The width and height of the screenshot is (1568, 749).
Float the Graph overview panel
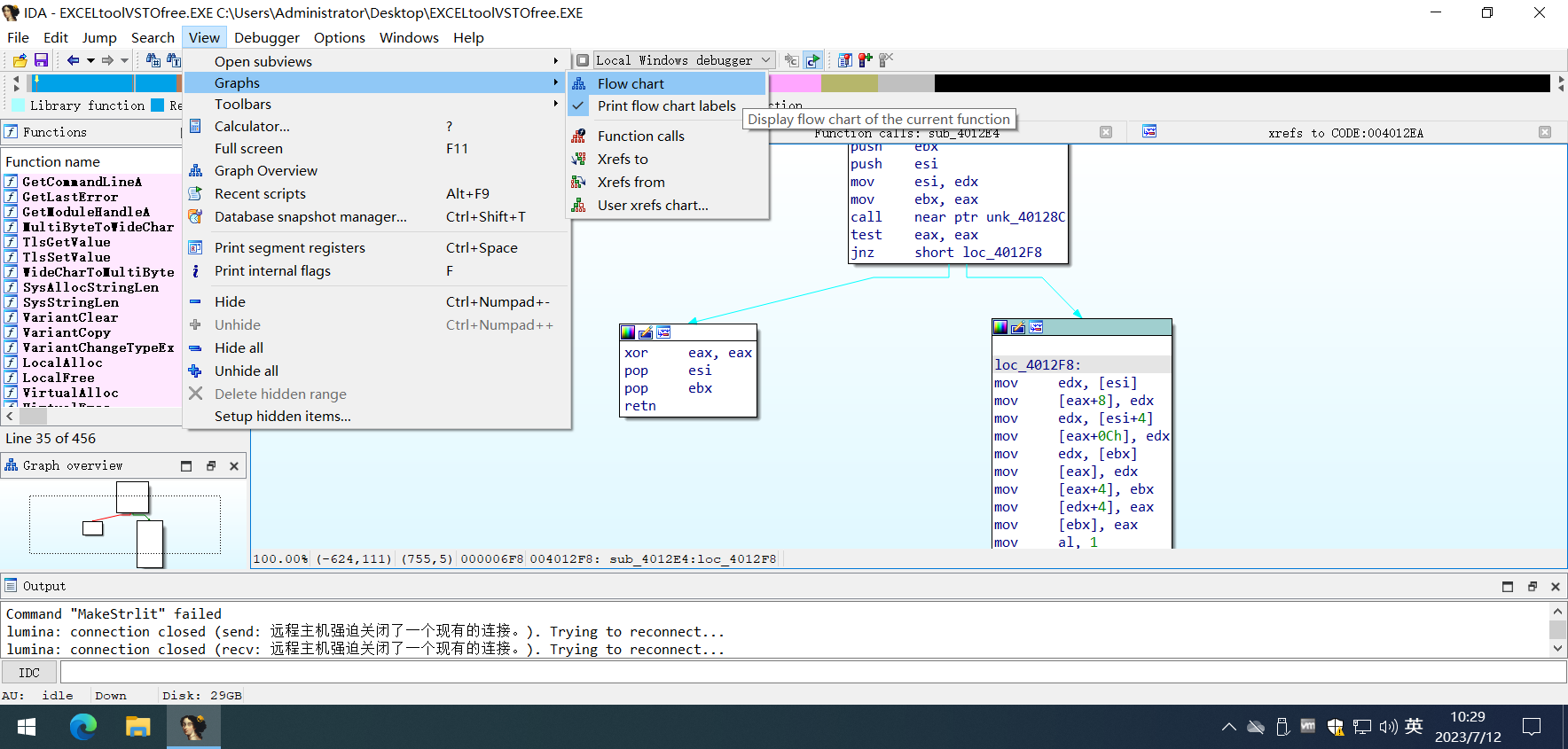coord(211,465)
